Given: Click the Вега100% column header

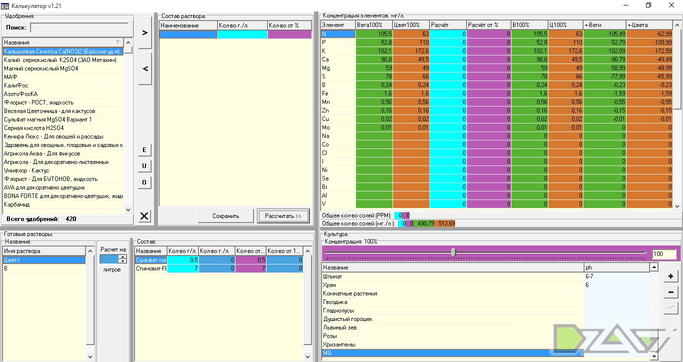Looking at the screenshot, I should click(374, 25).
